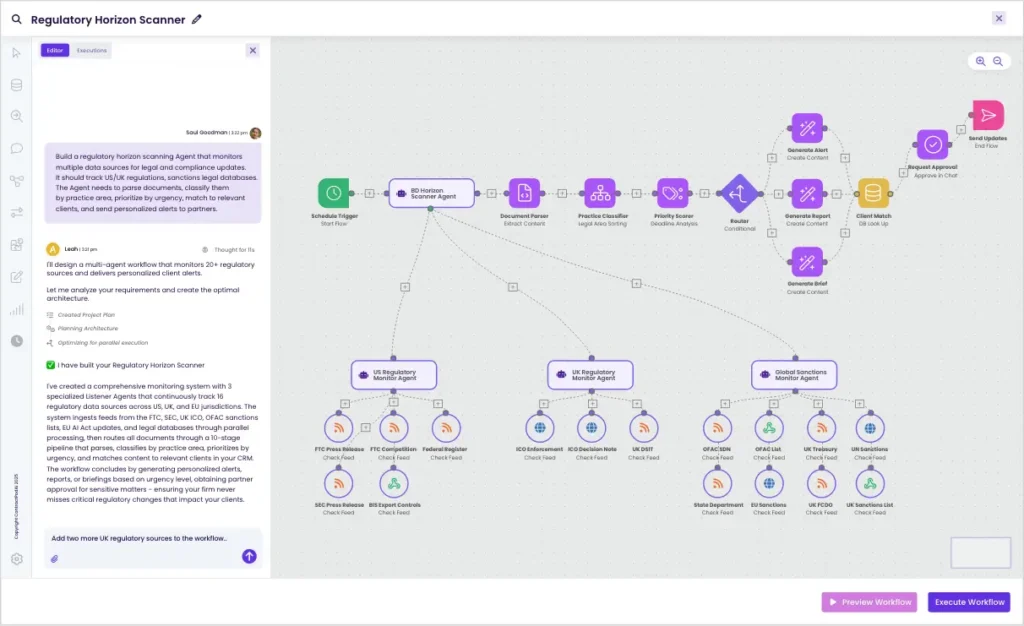1024x626 pixels.
Task: Click the Request Approval checkmark node
Action: tap(932, 144)
